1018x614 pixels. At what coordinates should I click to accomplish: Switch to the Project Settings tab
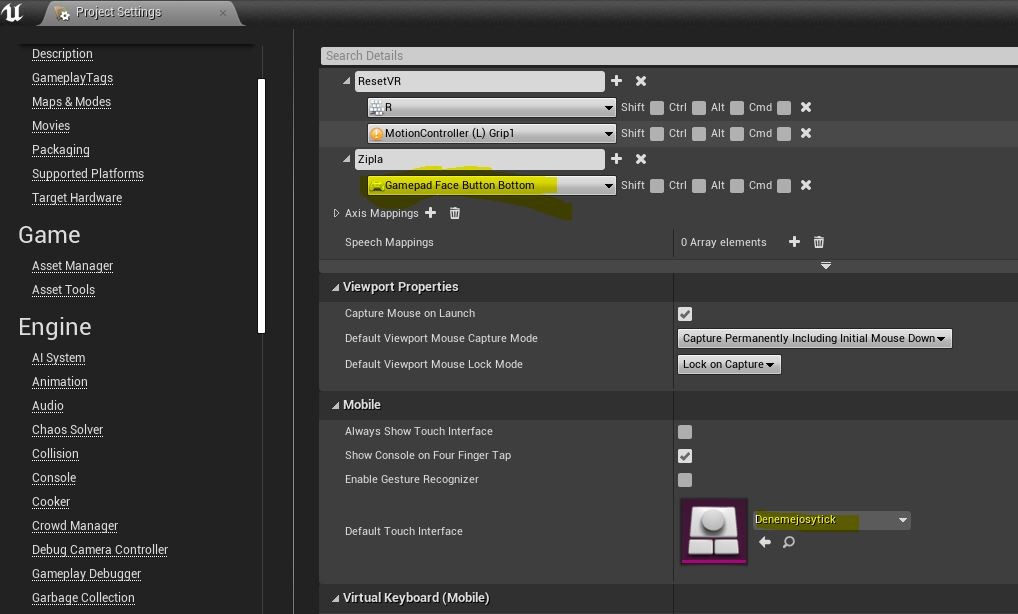140,12
